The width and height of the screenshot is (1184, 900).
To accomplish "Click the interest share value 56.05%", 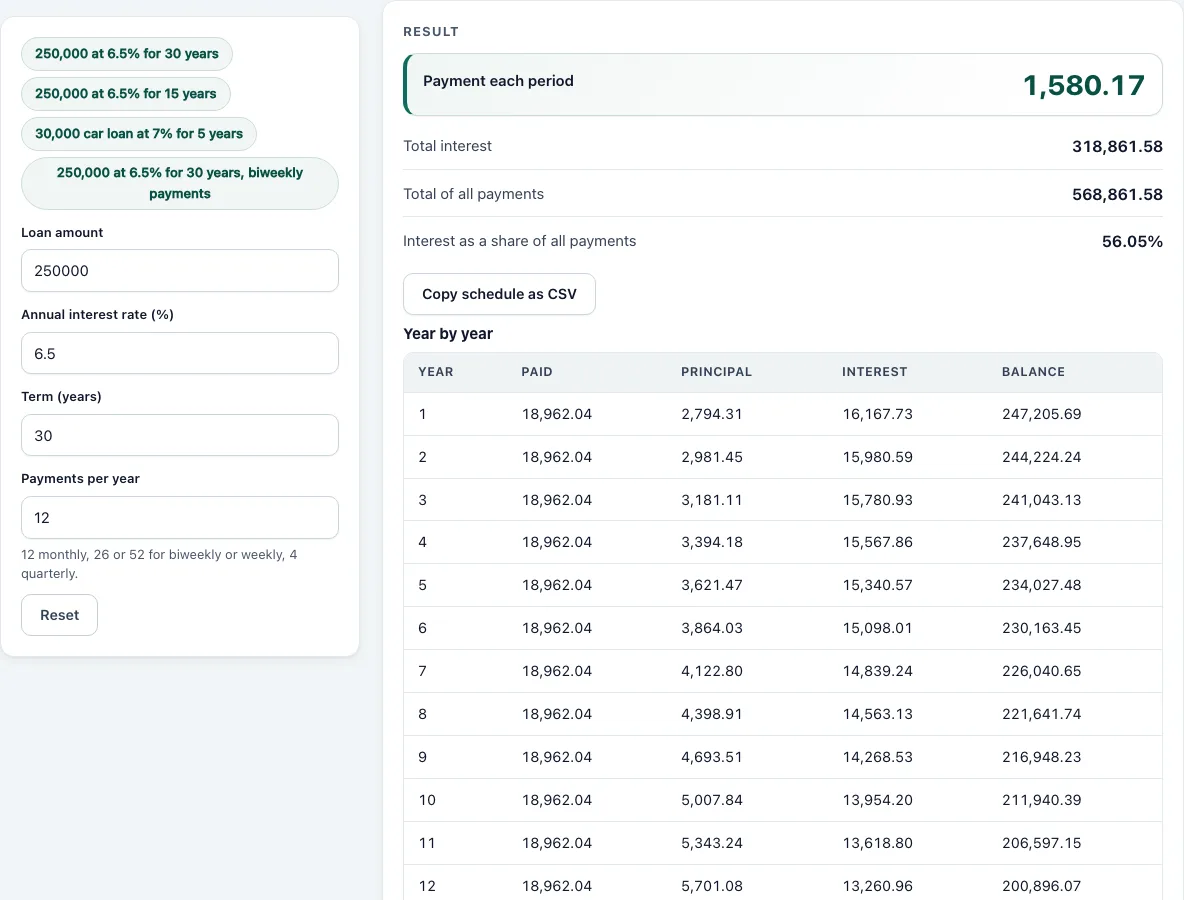I will click(x=1132, y=242).
